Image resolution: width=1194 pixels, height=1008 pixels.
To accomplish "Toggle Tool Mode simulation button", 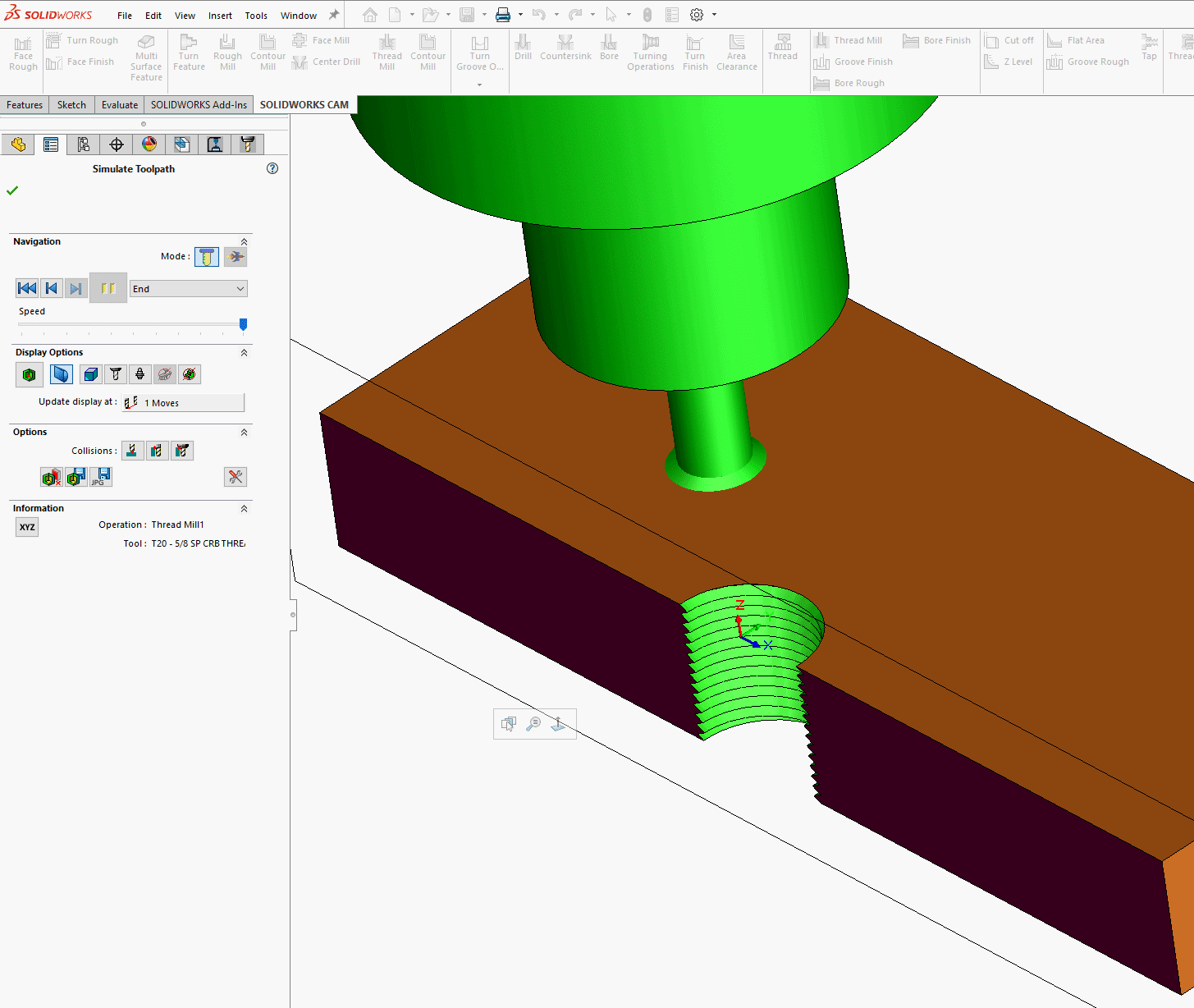I will click(206, 257).
